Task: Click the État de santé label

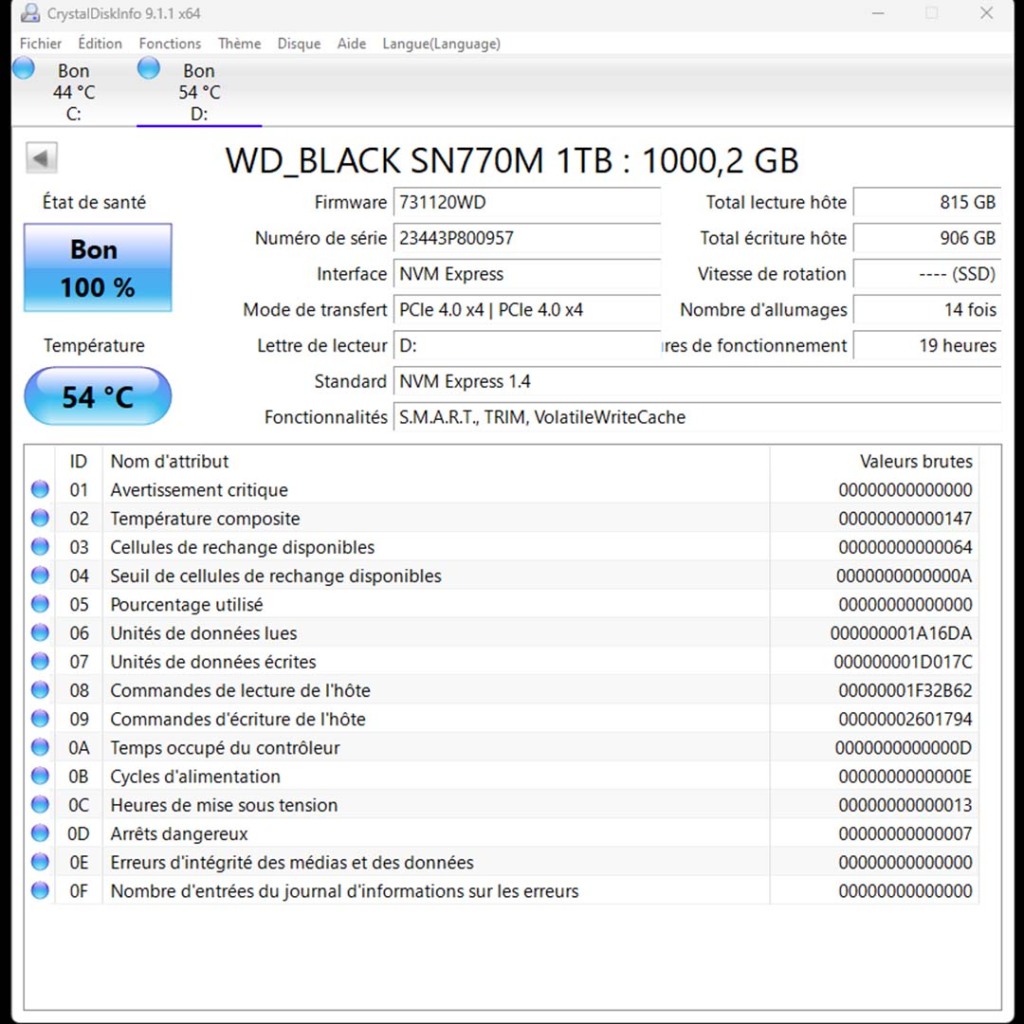Action: tap(94, 202)
